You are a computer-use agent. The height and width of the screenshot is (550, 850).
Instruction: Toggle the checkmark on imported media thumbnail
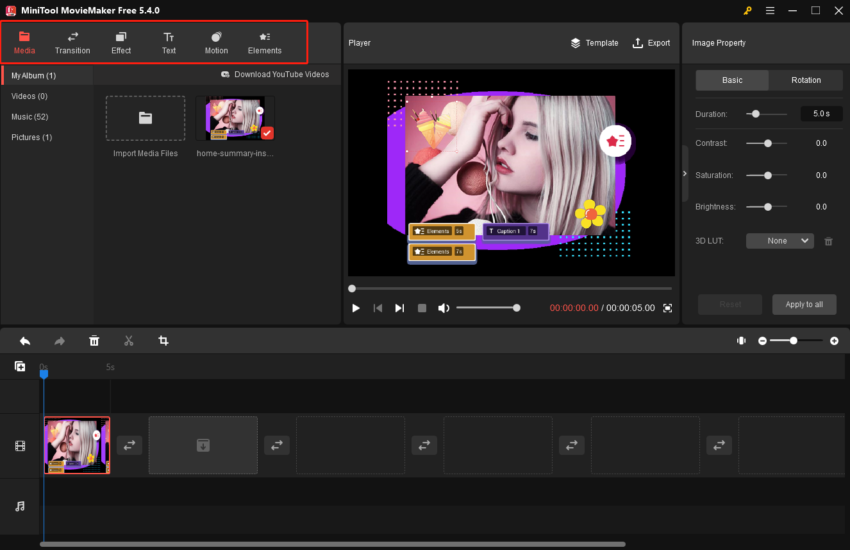pyautogui.click(x=267, y=133)
